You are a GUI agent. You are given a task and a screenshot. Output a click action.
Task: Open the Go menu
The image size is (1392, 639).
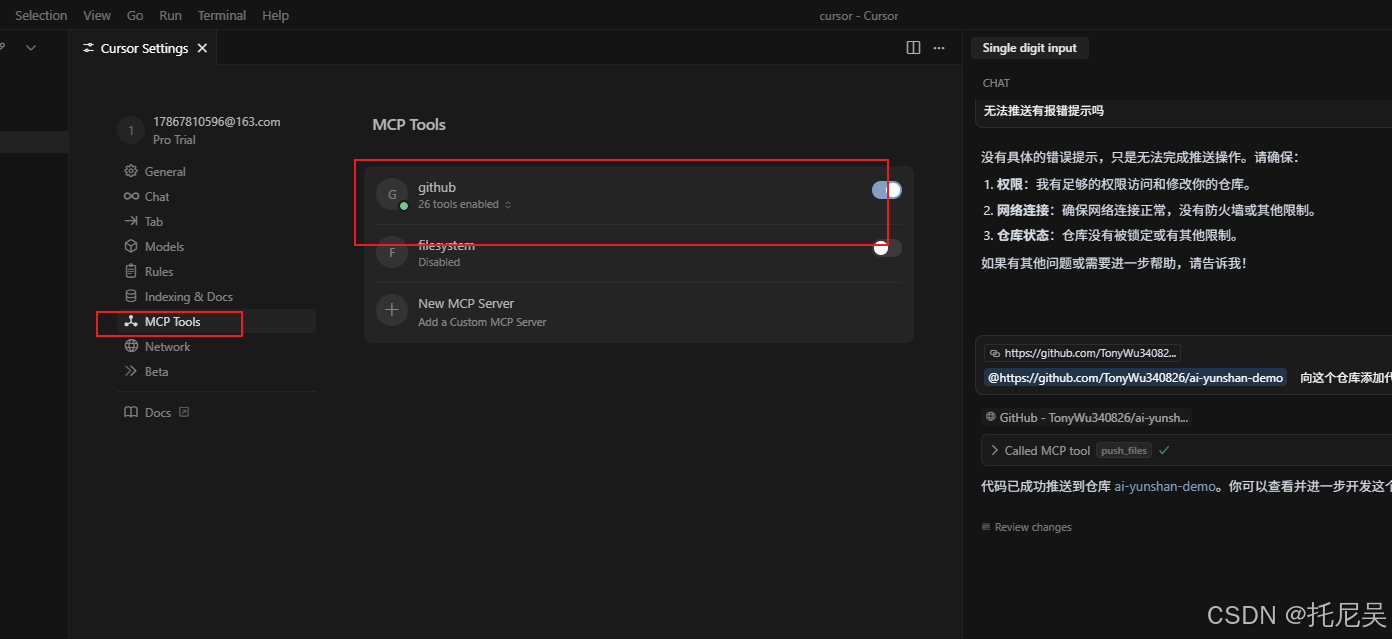(x=135, y=15)
